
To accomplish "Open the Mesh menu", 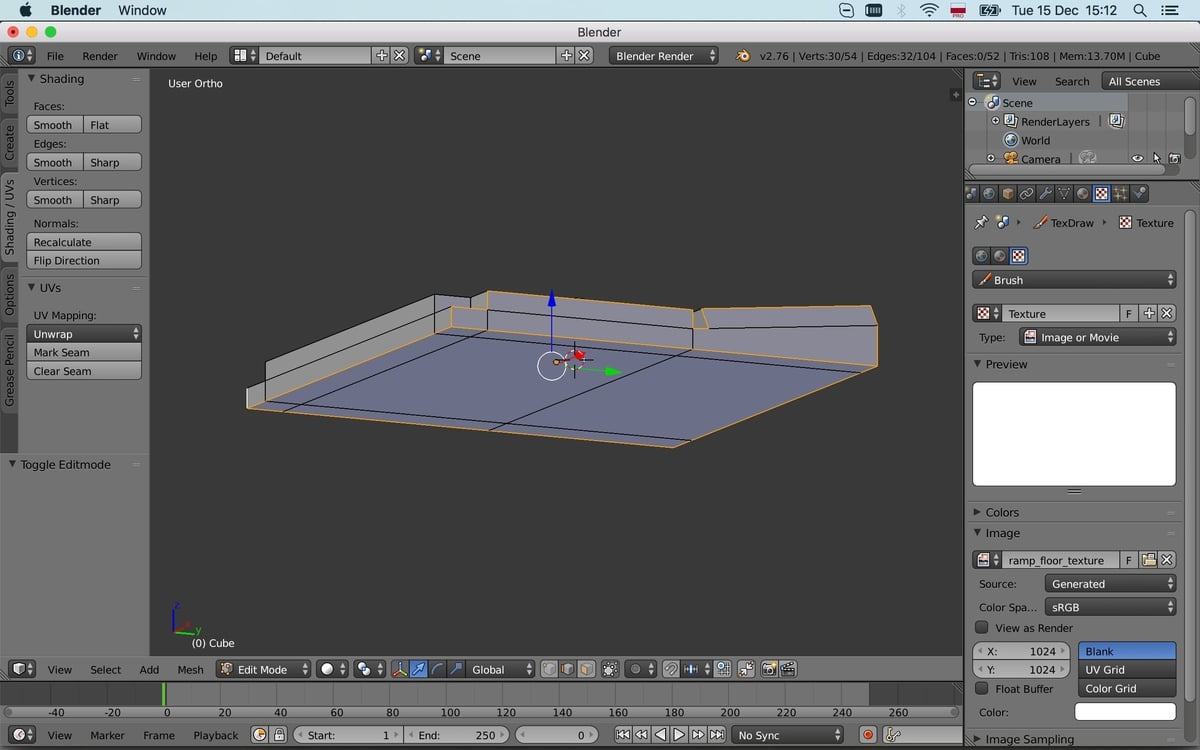I will [x=190, y=669].
